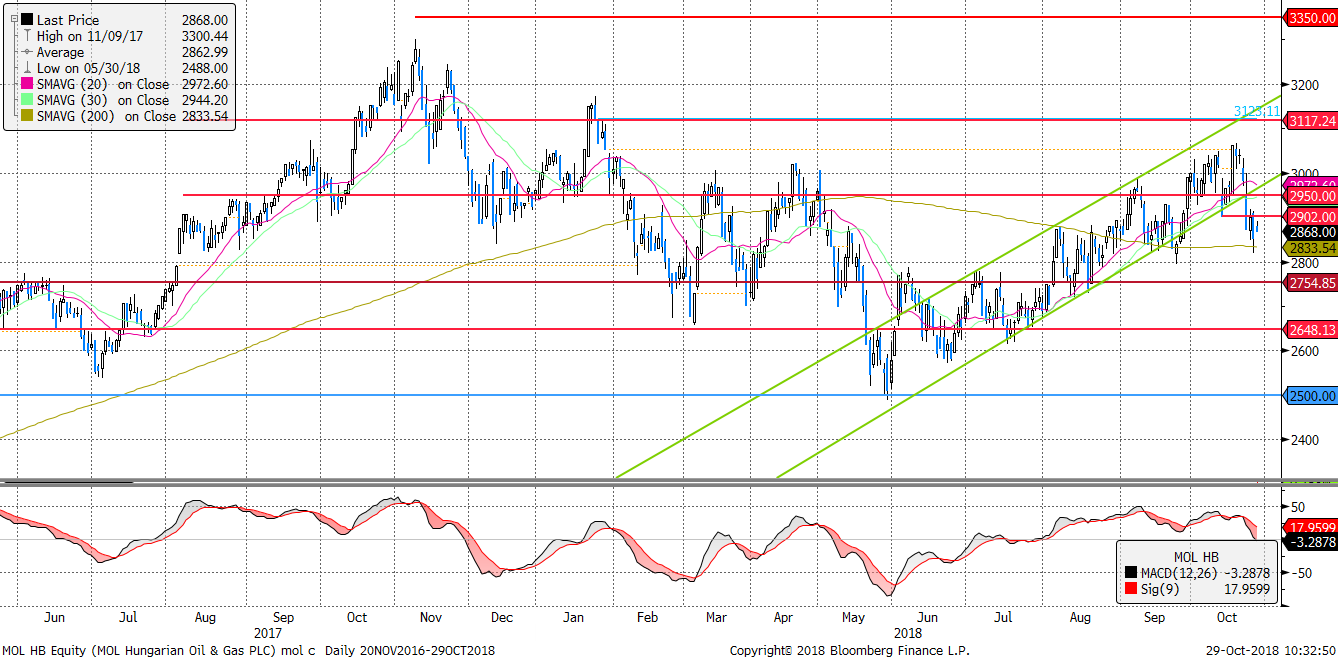Image resolution: width=1338 pixels, height=659 pixels.
Task: Click the black -3.2878 MACD axis tag
Action: click(x=1311, y=542)
